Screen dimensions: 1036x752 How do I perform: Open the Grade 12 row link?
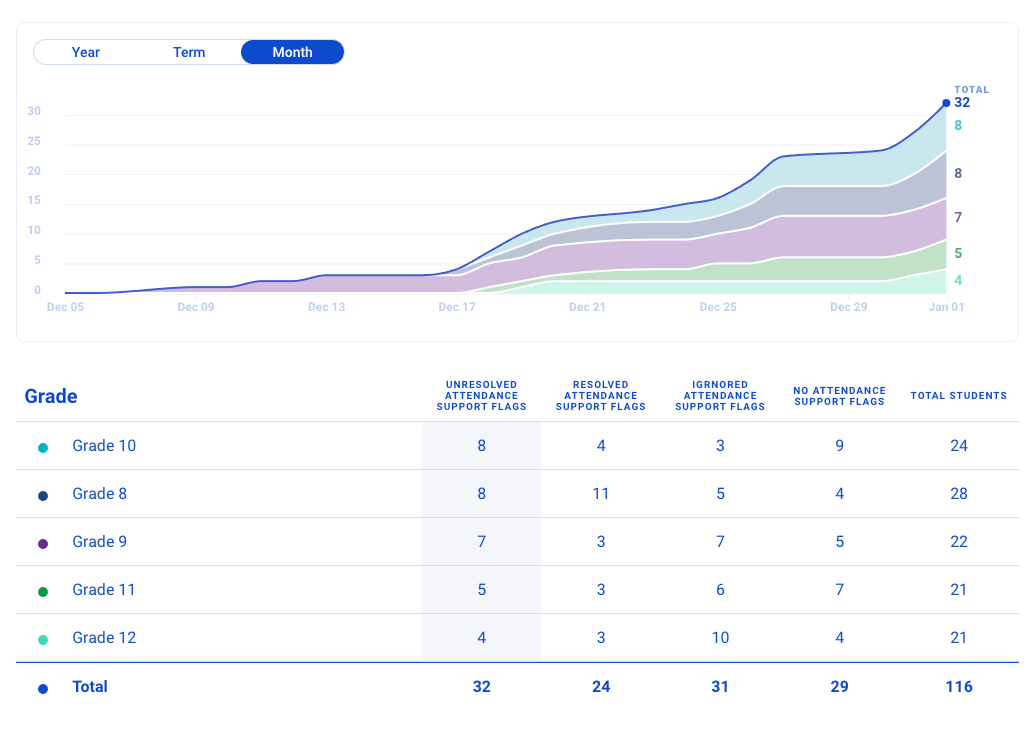[x=104, y=638]
